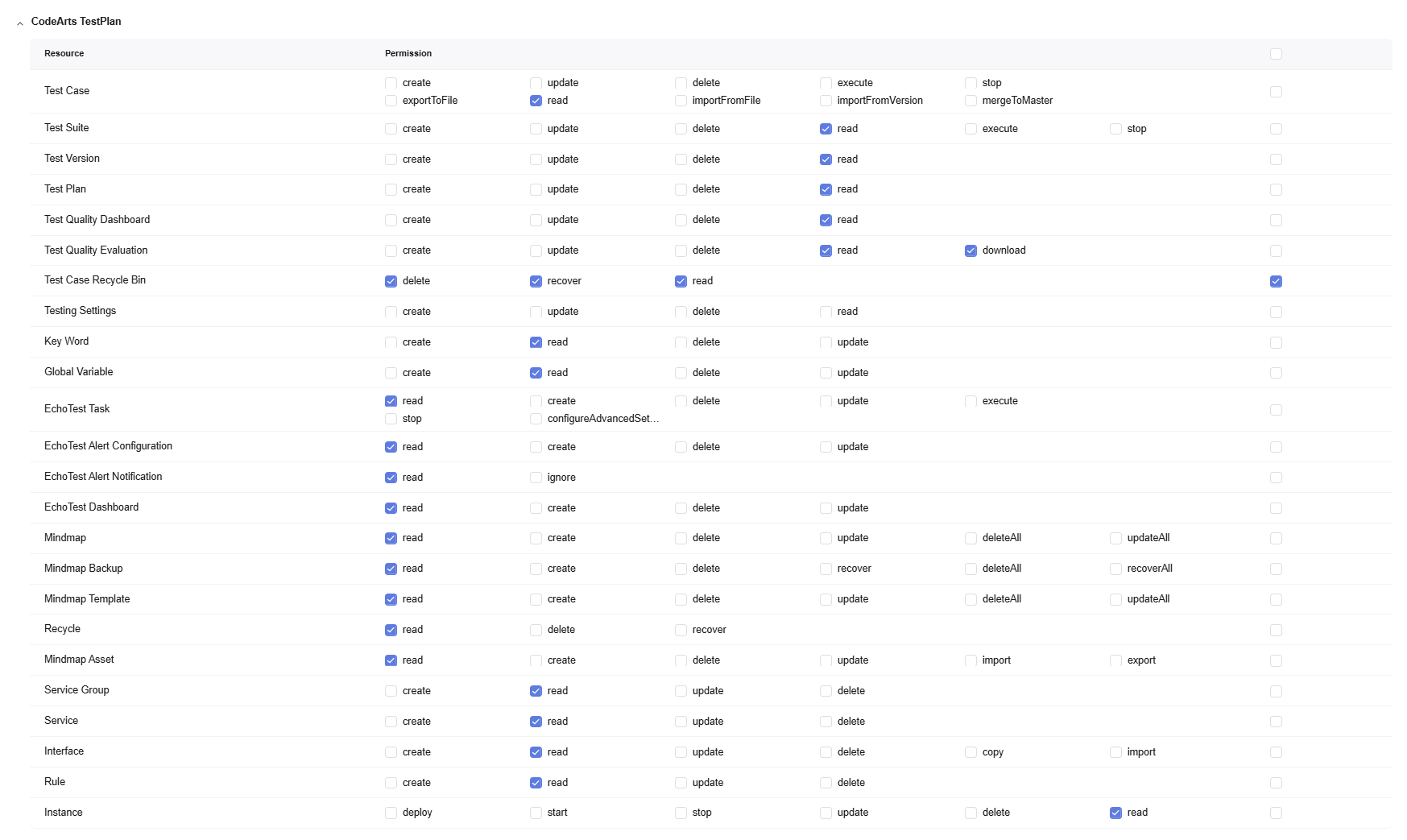
Task: Check stop permission for Instance
Action: click(x=681, y=813)
